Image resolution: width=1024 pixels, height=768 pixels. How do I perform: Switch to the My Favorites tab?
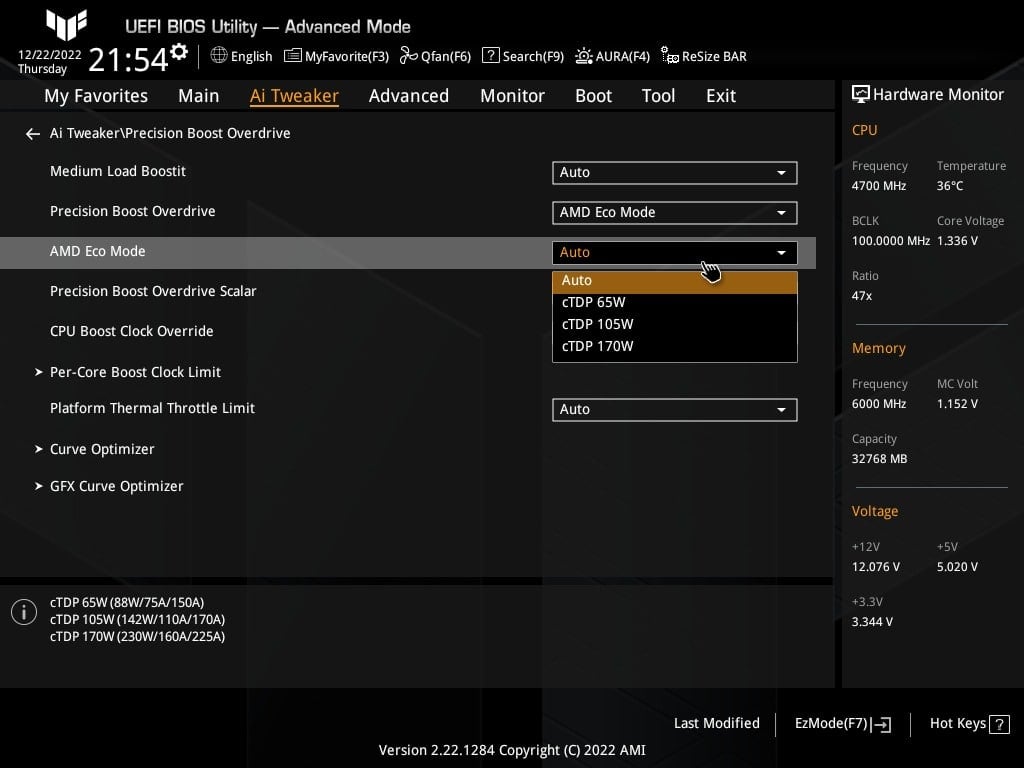pyautogui.click(x=96, y=96)
